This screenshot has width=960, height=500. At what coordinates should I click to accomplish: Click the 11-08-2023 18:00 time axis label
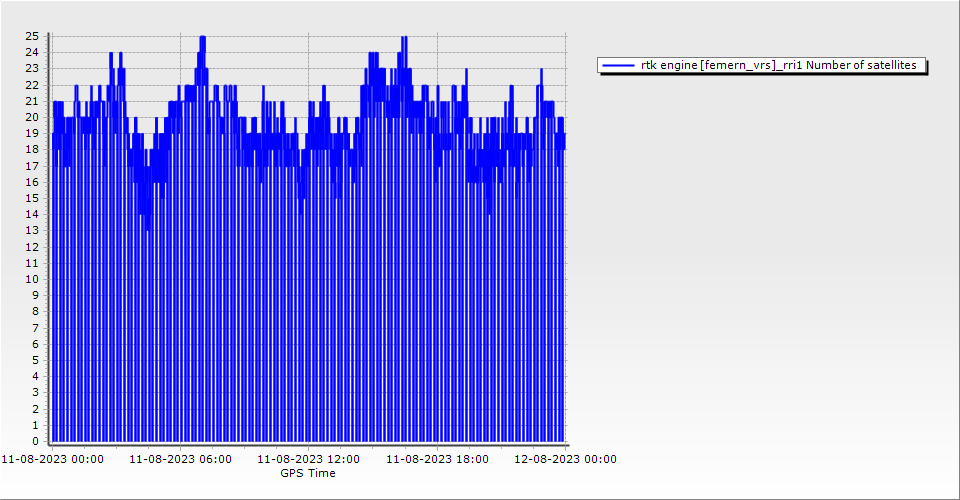437,460
